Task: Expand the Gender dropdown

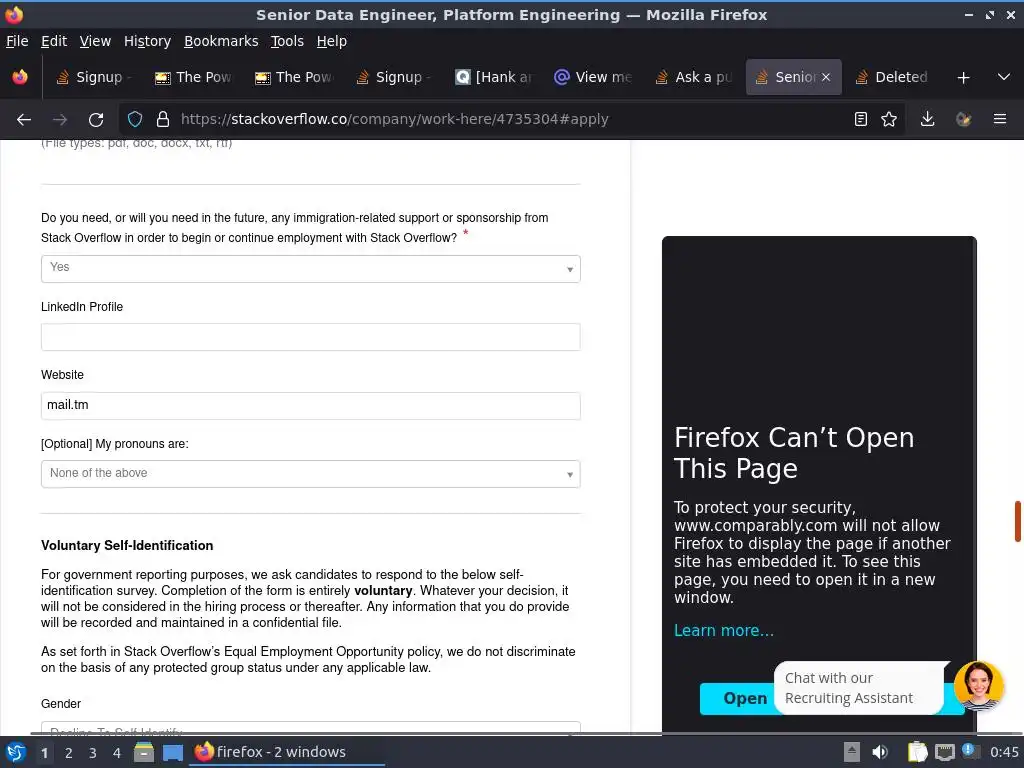Action: click(x=311, y=729)
